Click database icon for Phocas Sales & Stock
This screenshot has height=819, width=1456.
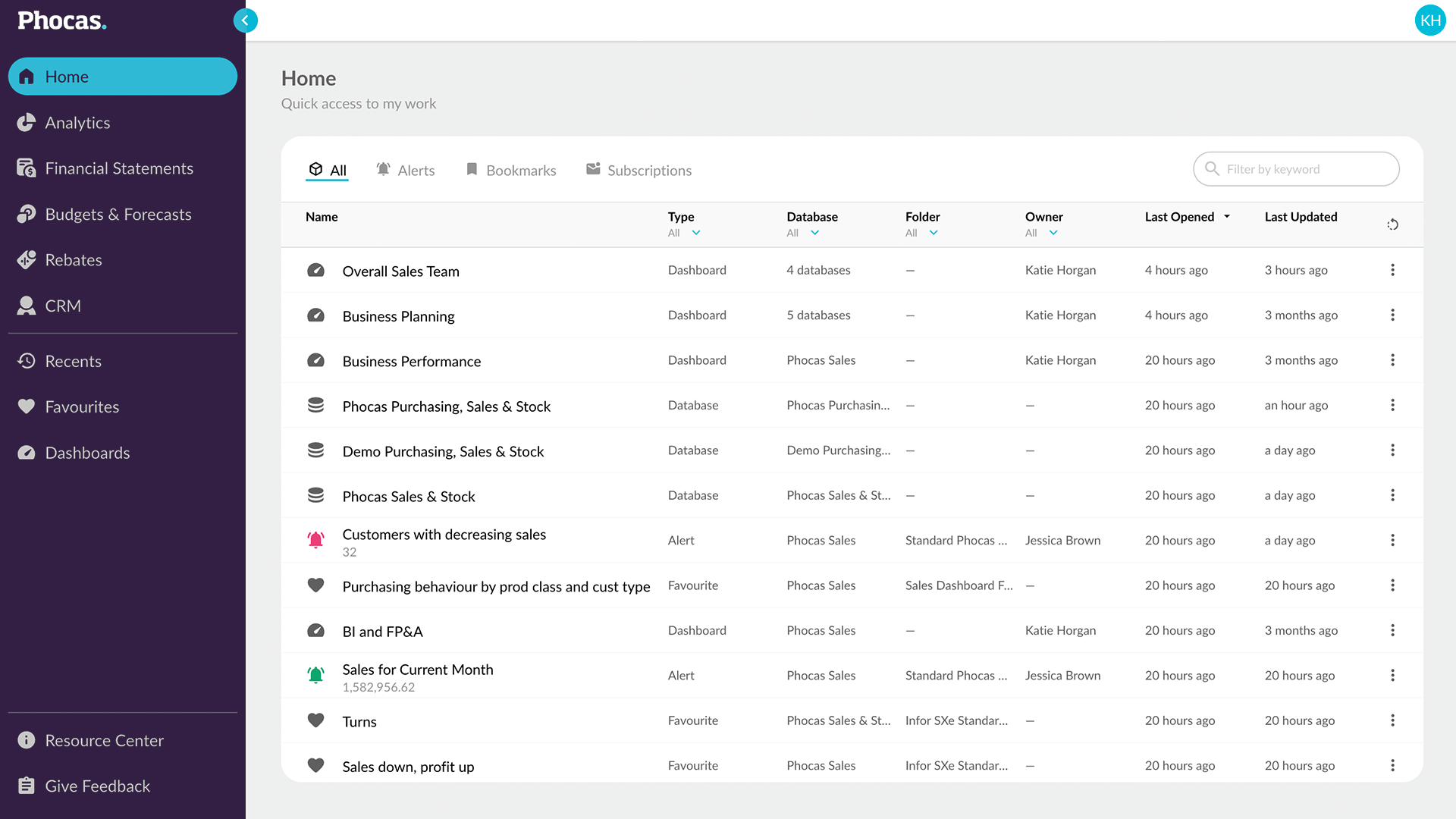[315, 495]
